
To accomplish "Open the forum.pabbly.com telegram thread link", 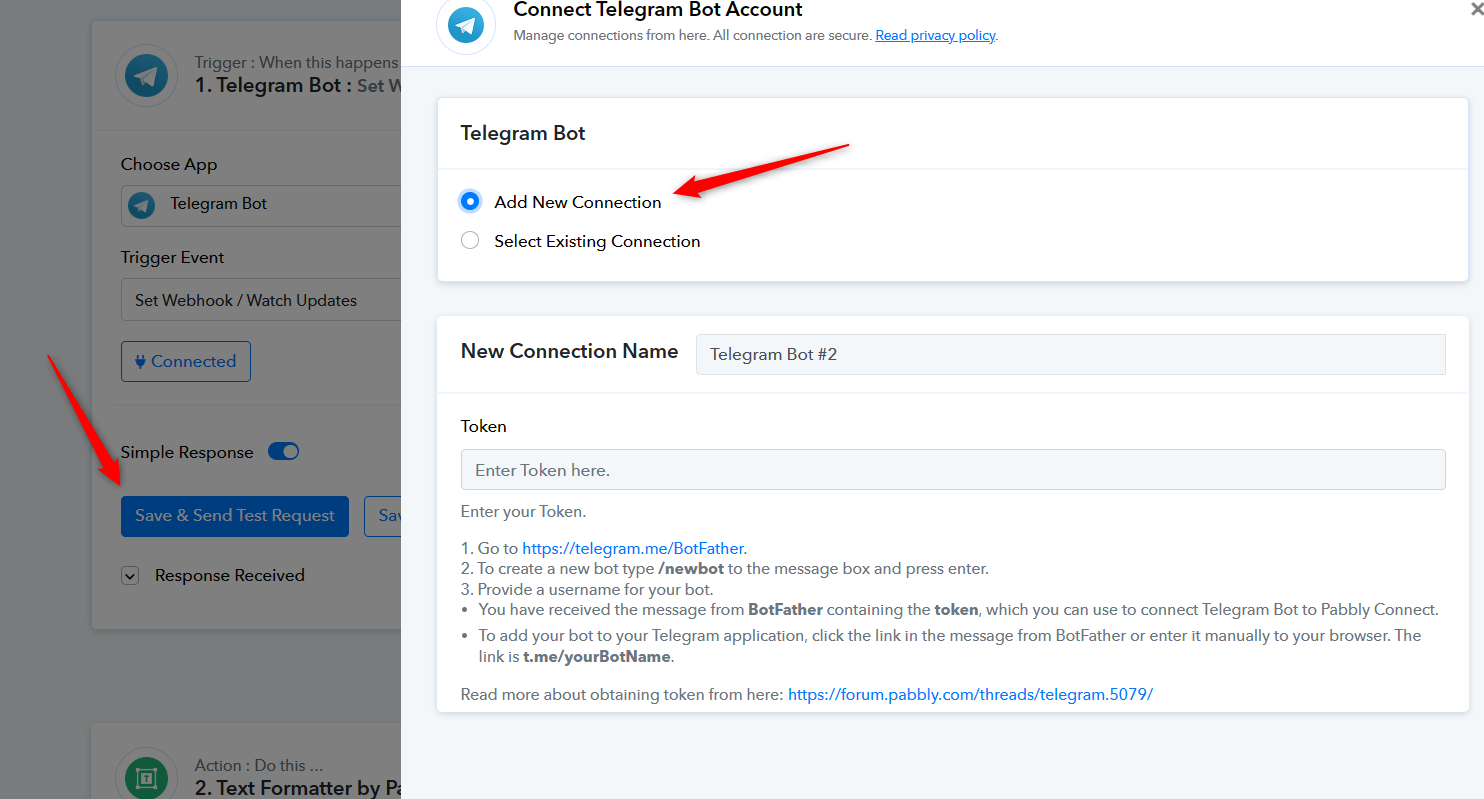I will pos(970,694).
